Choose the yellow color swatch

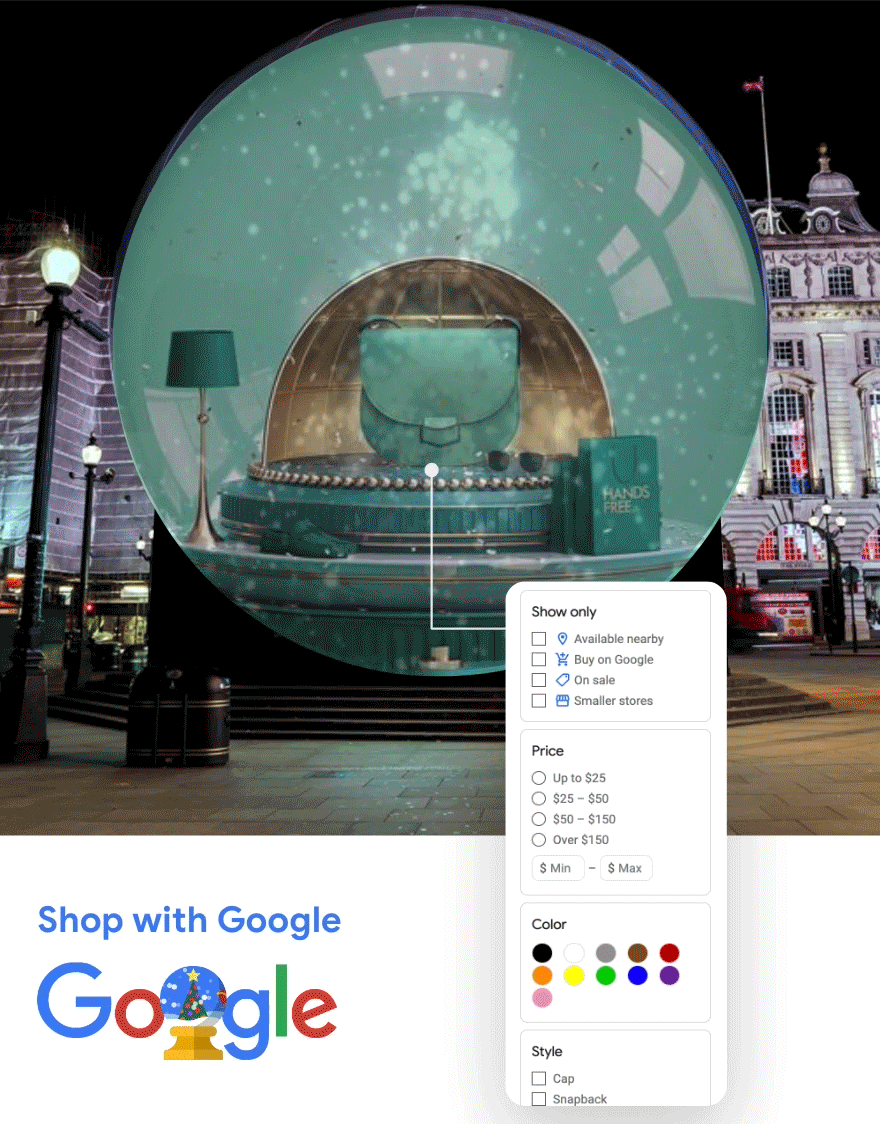tap(574, 976)
